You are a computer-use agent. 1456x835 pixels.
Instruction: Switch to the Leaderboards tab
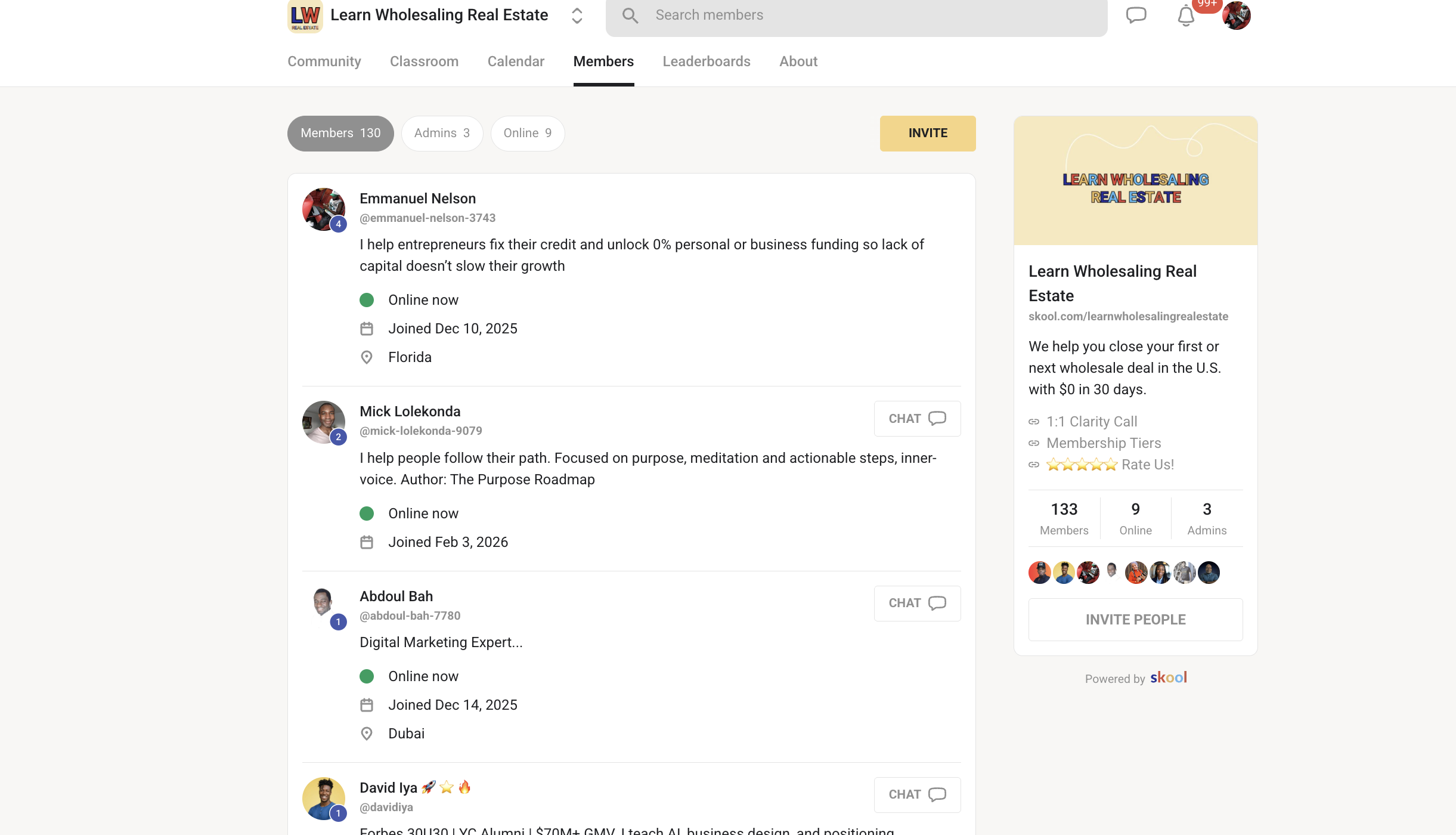pyautogui.click(x=706, y=61)
